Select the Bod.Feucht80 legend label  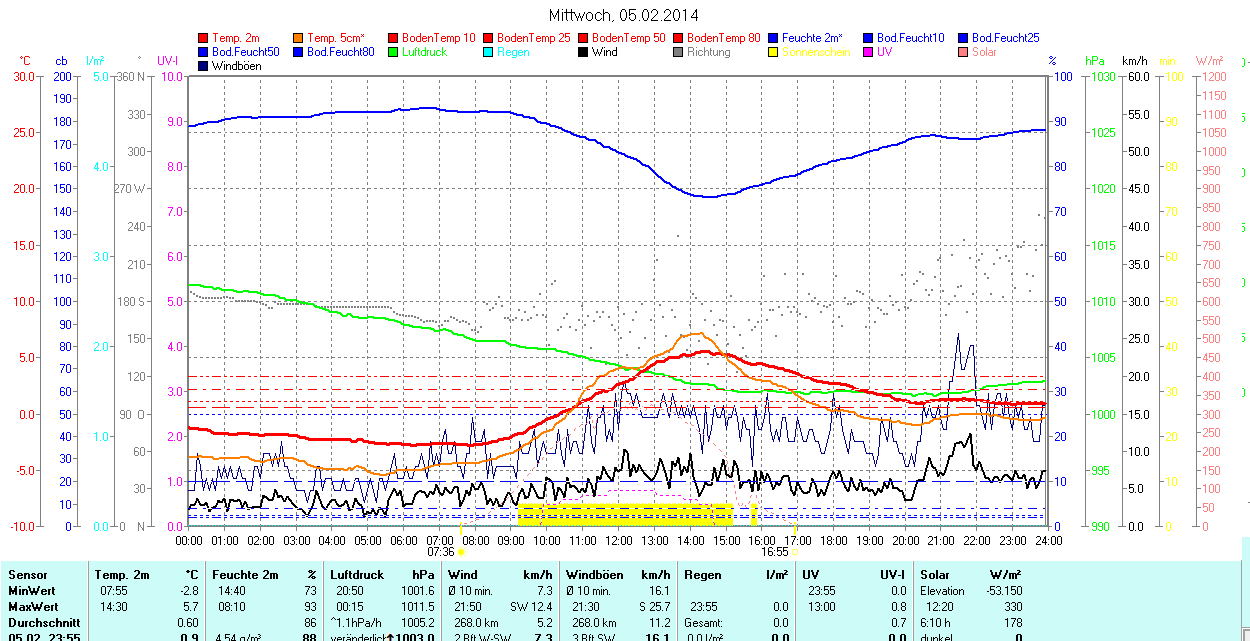pyautogui.click(x=340, y=52)
